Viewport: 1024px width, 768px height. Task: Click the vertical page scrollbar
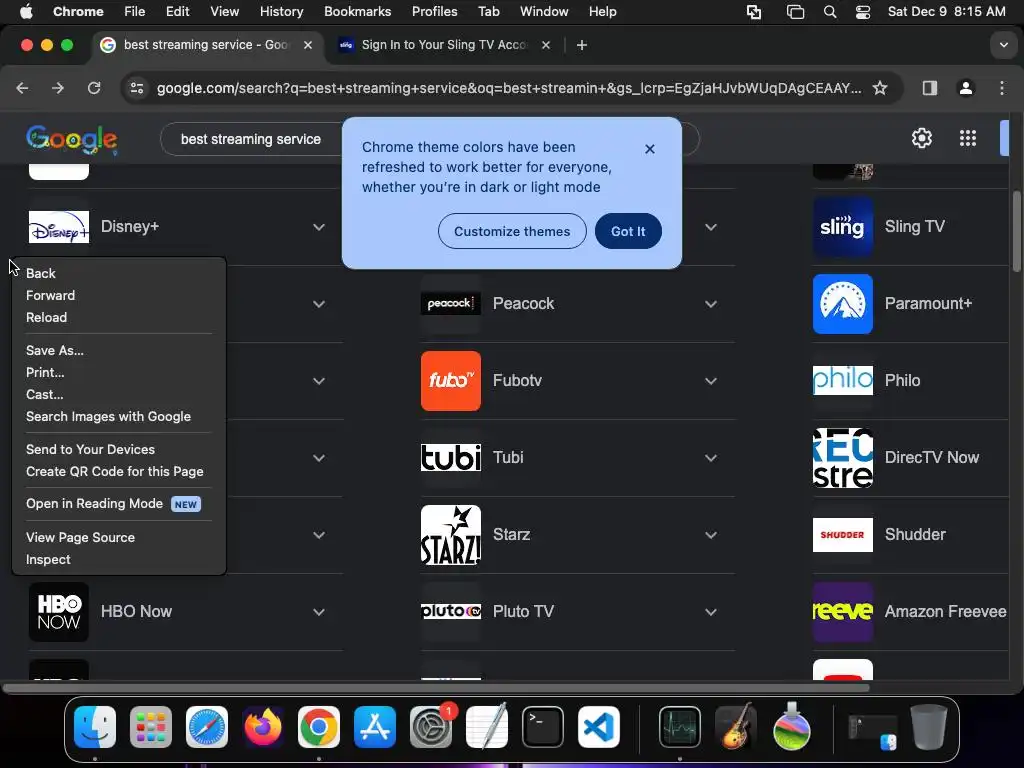(1016, 232)
